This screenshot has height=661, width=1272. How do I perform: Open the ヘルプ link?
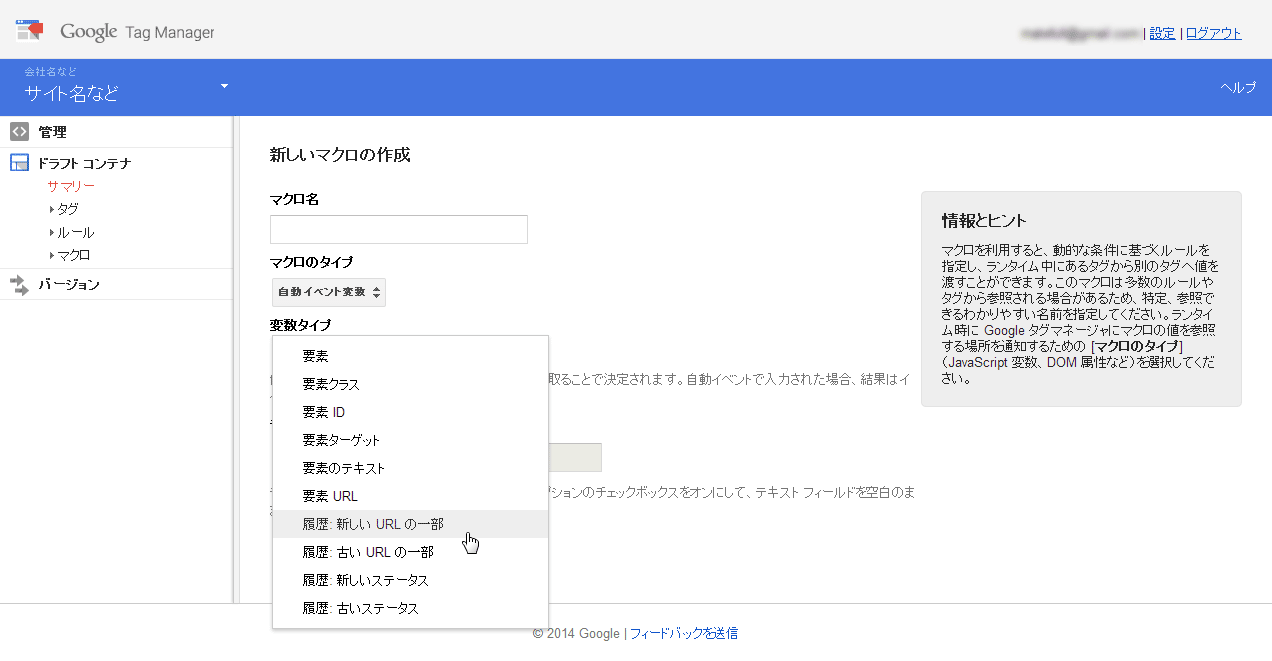click(x=1238, y=87)
